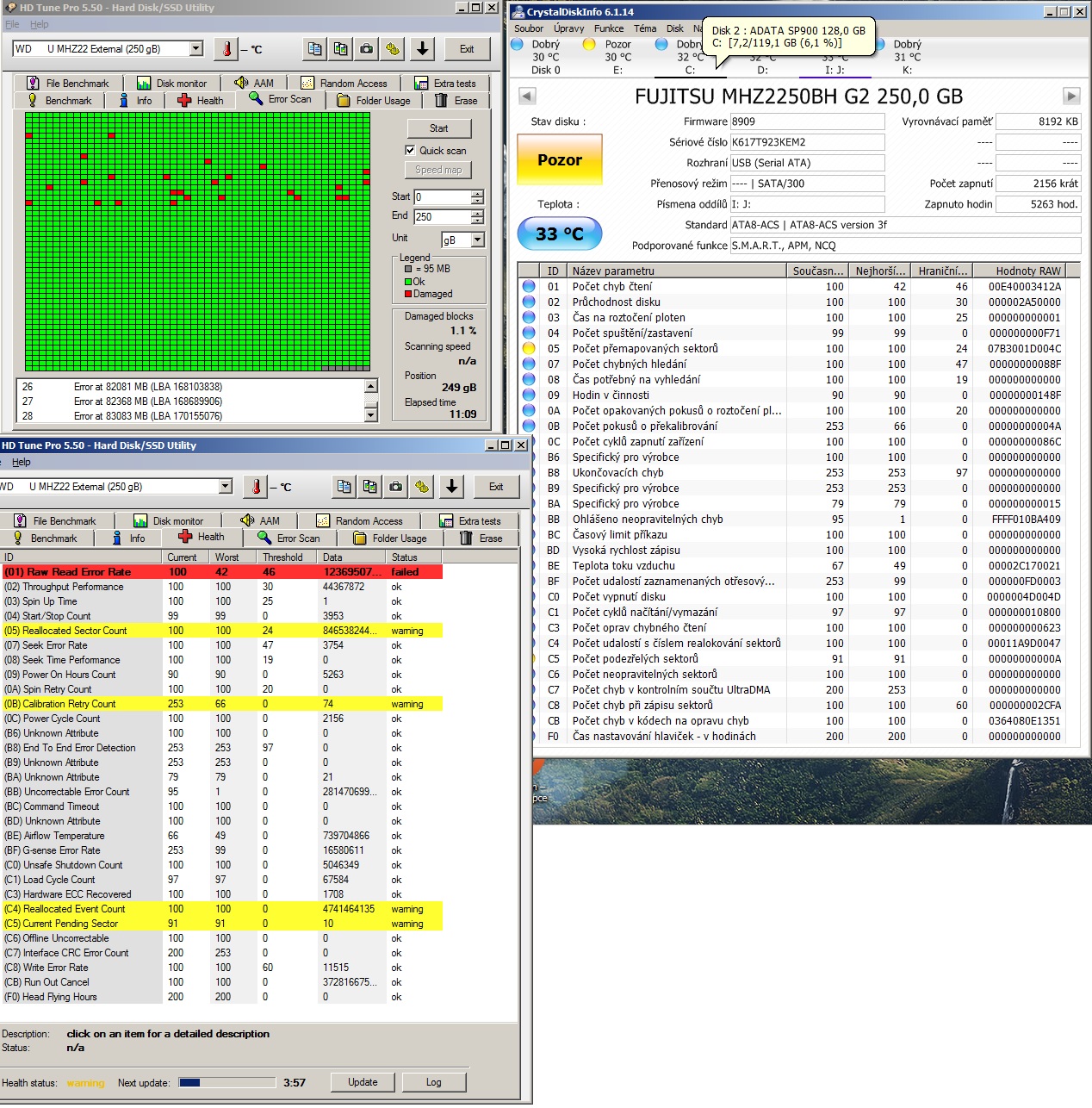Image resolution: width=1092 pixels, height=1108 pixels.
Task: Switch to Health tab in upper HD Tune window
Action: tap(201, 101)
